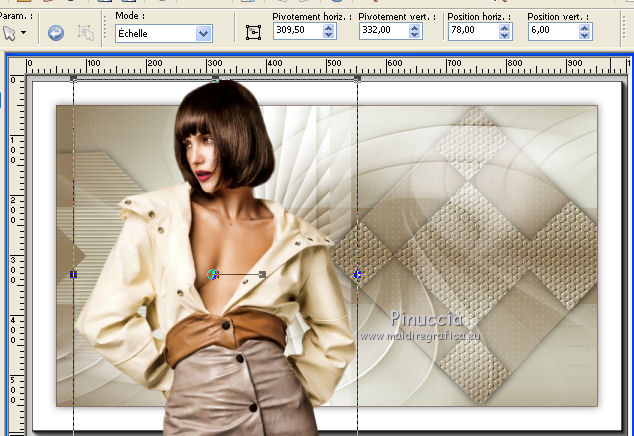Screen dimensions: 634x436
Task: Click the pivot center icon in the toolbar
Action: 254,33
